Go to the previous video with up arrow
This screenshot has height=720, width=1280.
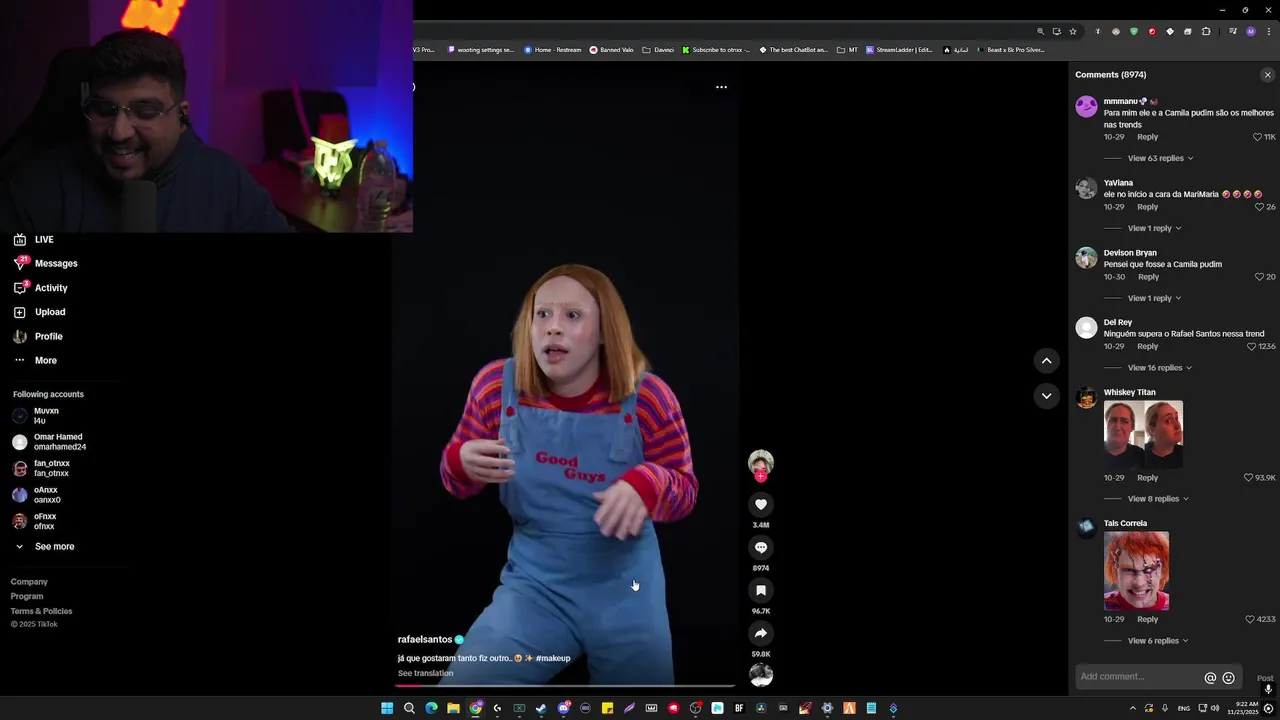(x=1046, y=361)
